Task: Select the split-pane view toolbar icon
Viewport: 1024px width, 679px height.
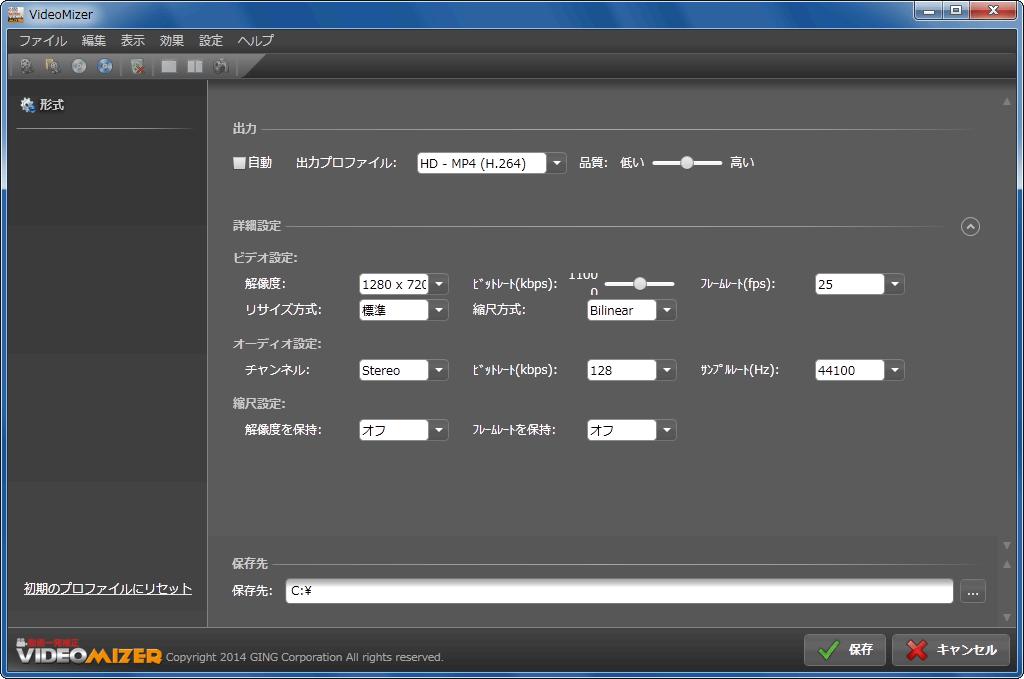Action: [x=195, y=66]
